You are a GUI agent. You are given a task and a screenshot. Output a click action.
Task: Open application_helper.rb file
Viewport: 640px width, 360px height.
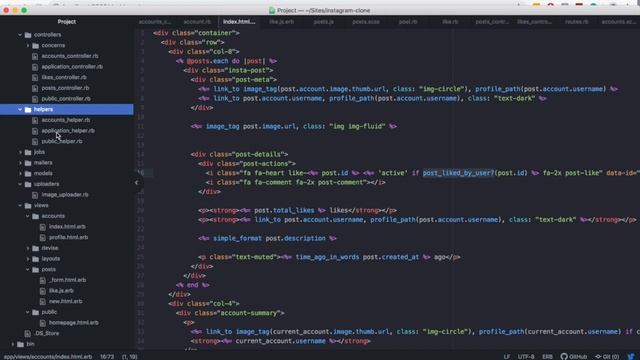[68, 131]
